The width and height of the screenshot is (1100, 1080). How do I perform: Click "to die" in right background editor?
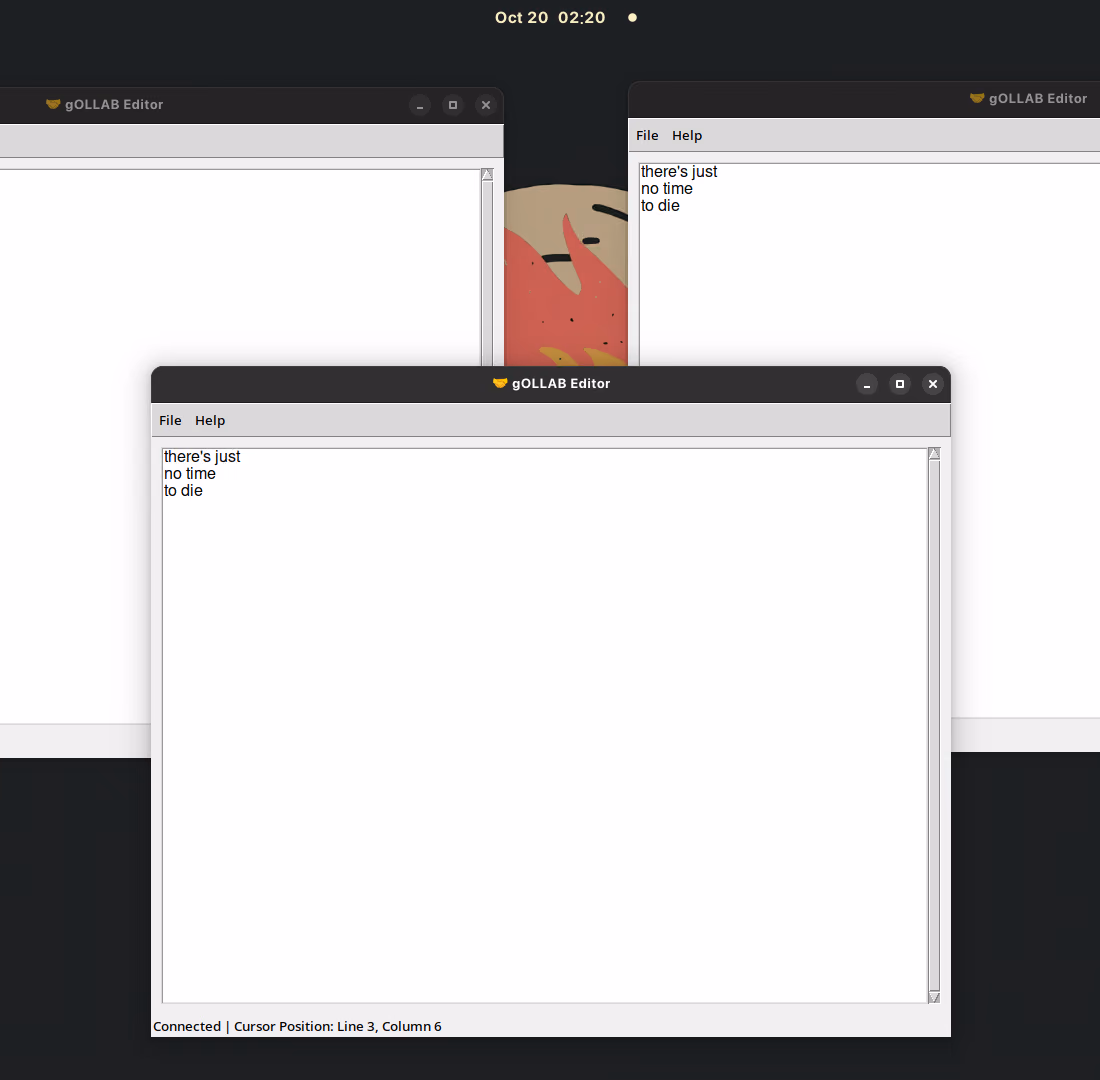(x=660, y=206)
